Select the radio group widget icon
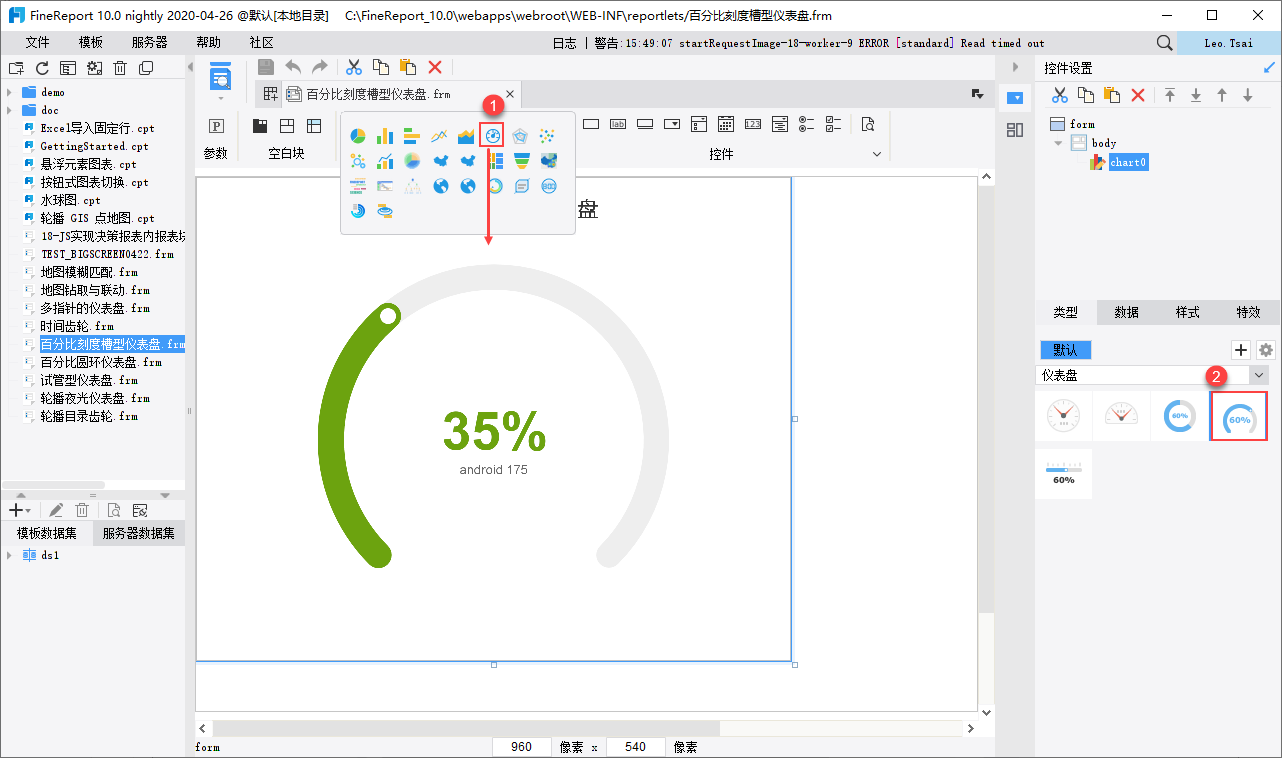The height and width of the screenshot is (758, 1282). coord(806,125)
